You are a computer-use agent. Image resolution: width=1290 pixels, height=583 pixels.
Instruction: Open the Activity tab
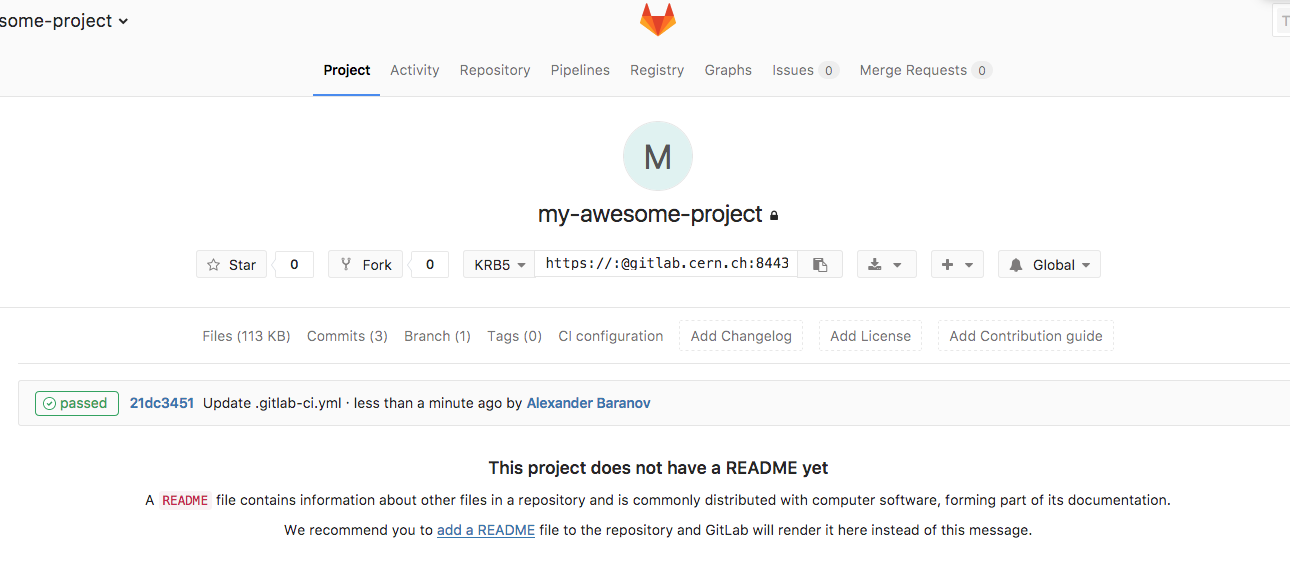[x=414, y=70]
